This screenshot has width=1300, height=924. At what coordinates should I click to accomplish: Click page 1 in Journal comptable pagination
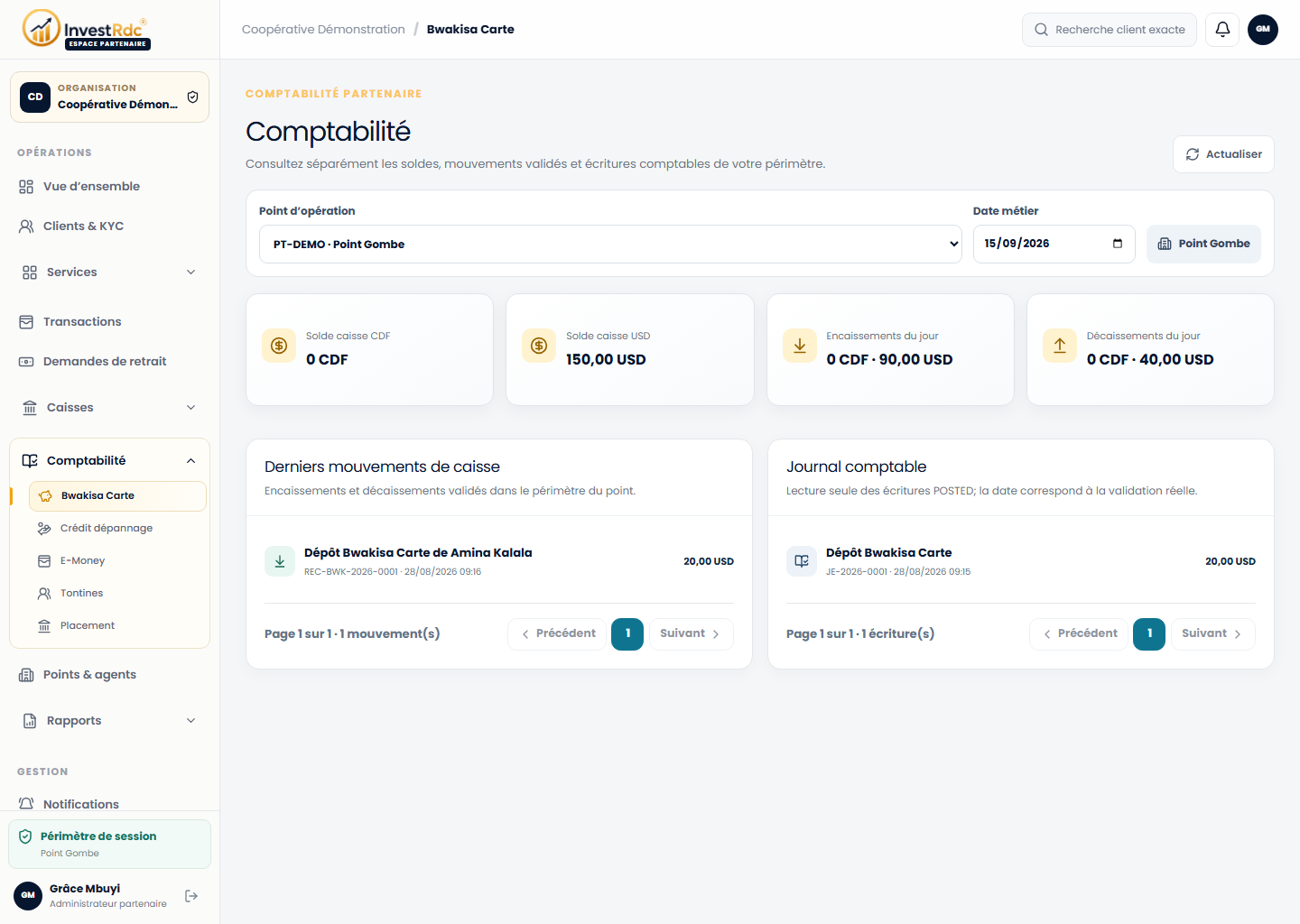tap(1149, 634)
